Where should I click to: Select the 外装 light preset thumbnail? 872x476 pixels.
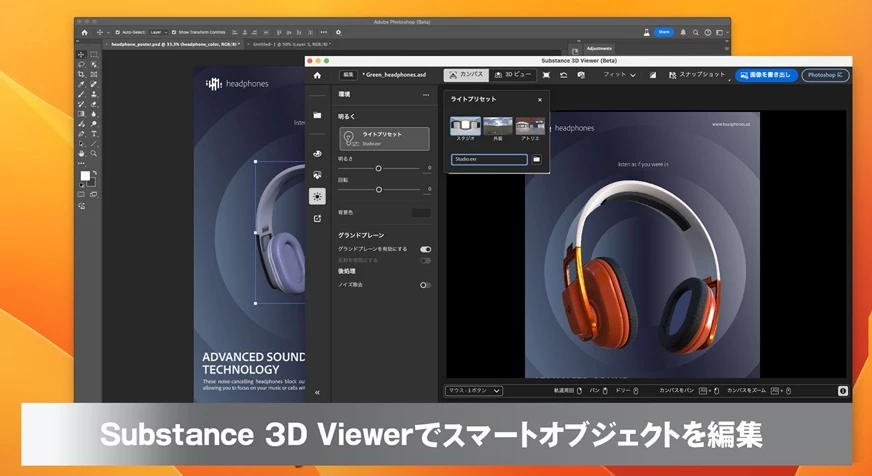(x=498, y=126)
